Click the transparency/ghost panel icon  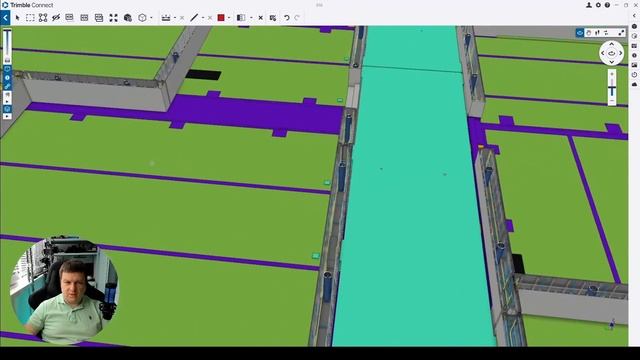(241, 18)
